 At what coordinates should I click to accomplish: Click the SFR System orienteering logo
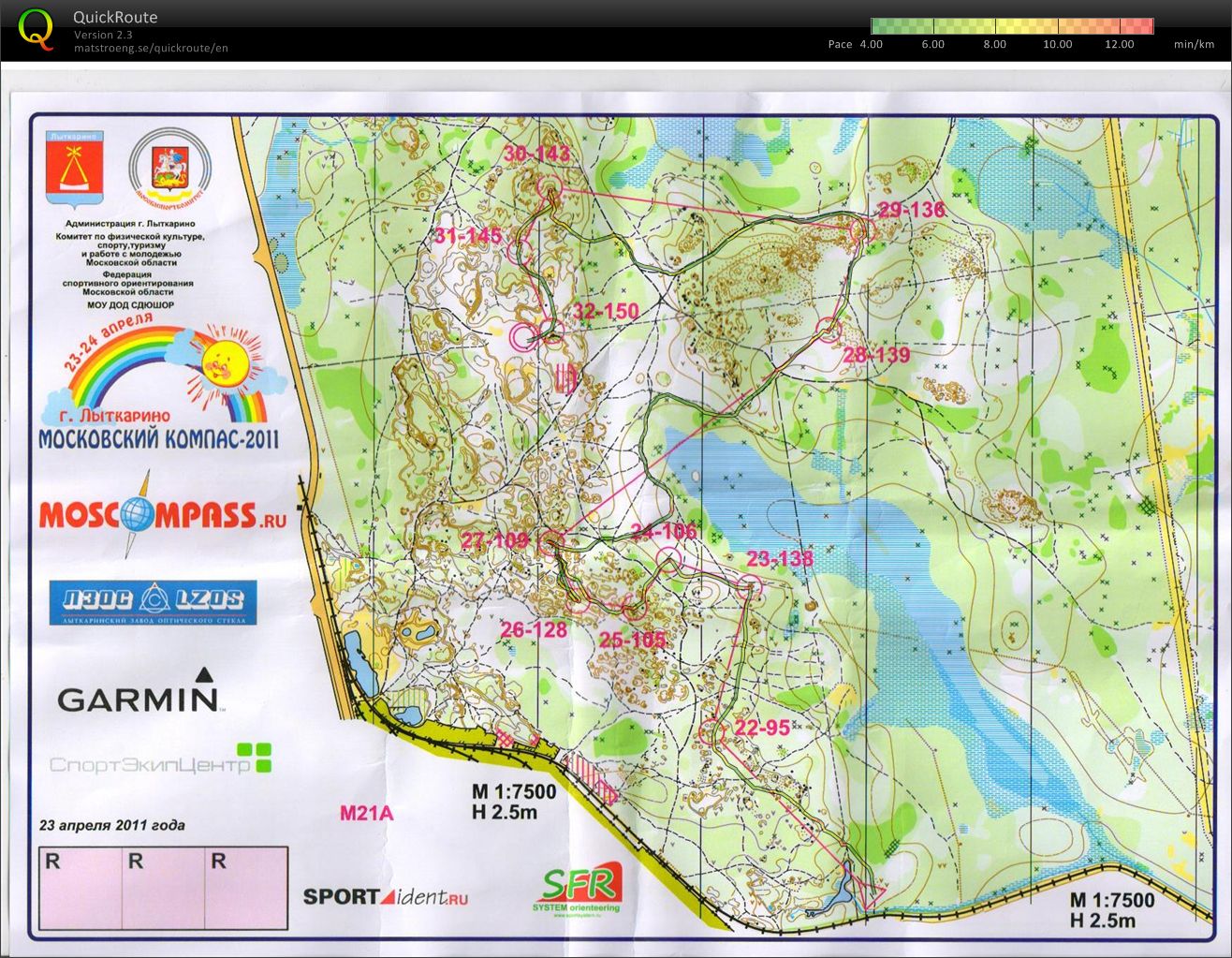(578, 890)
